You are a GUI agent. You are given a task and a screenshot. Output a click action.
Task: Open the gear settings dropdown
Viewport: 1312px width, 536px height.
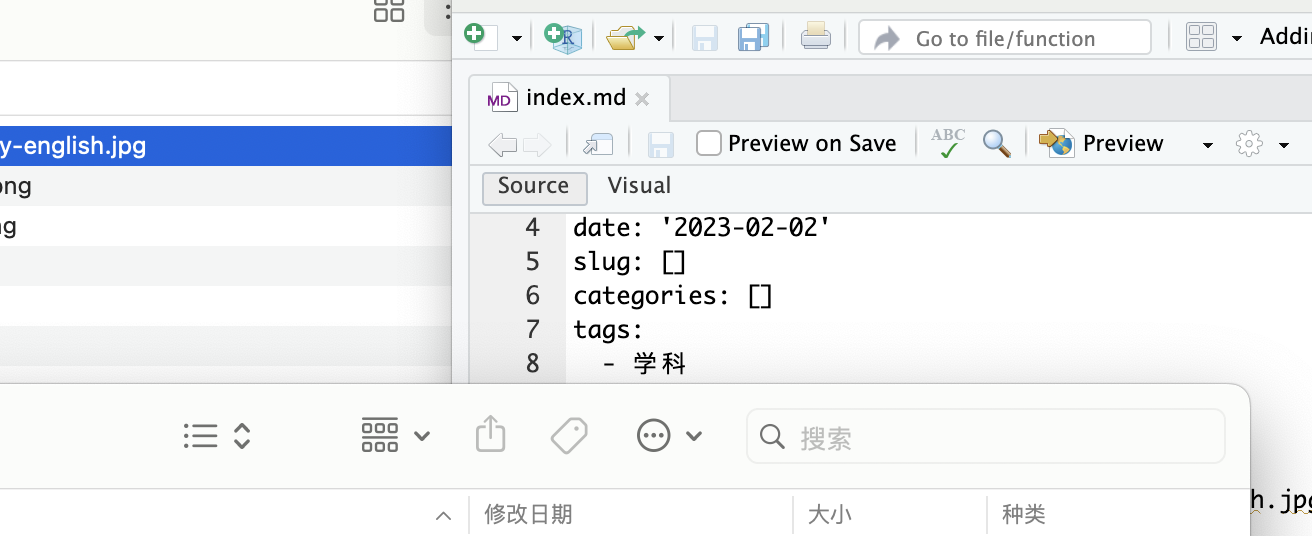pyautogui.click(x=1261, y=144)
